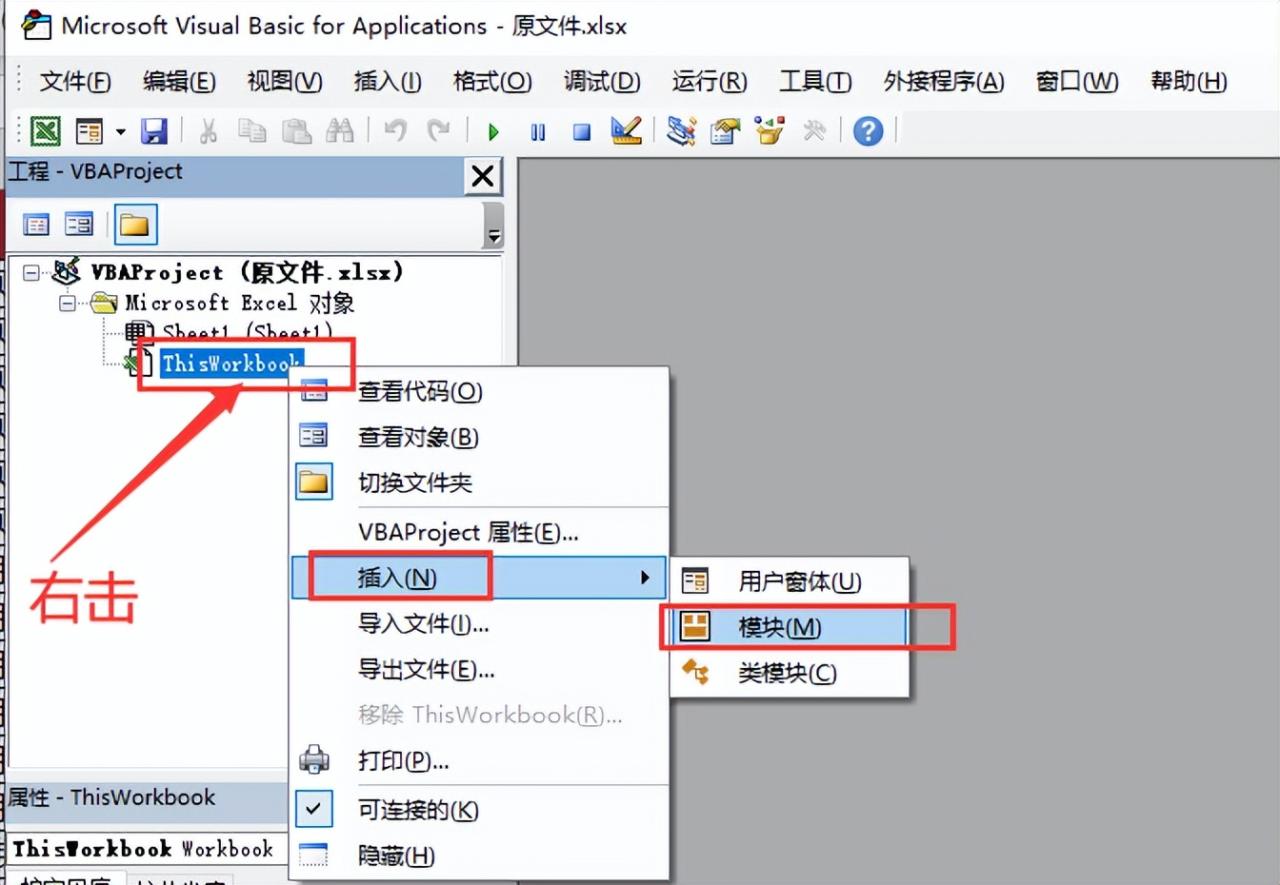
Task: Insert 类模块(C) from submenu
Action: [x=789, y=672]
